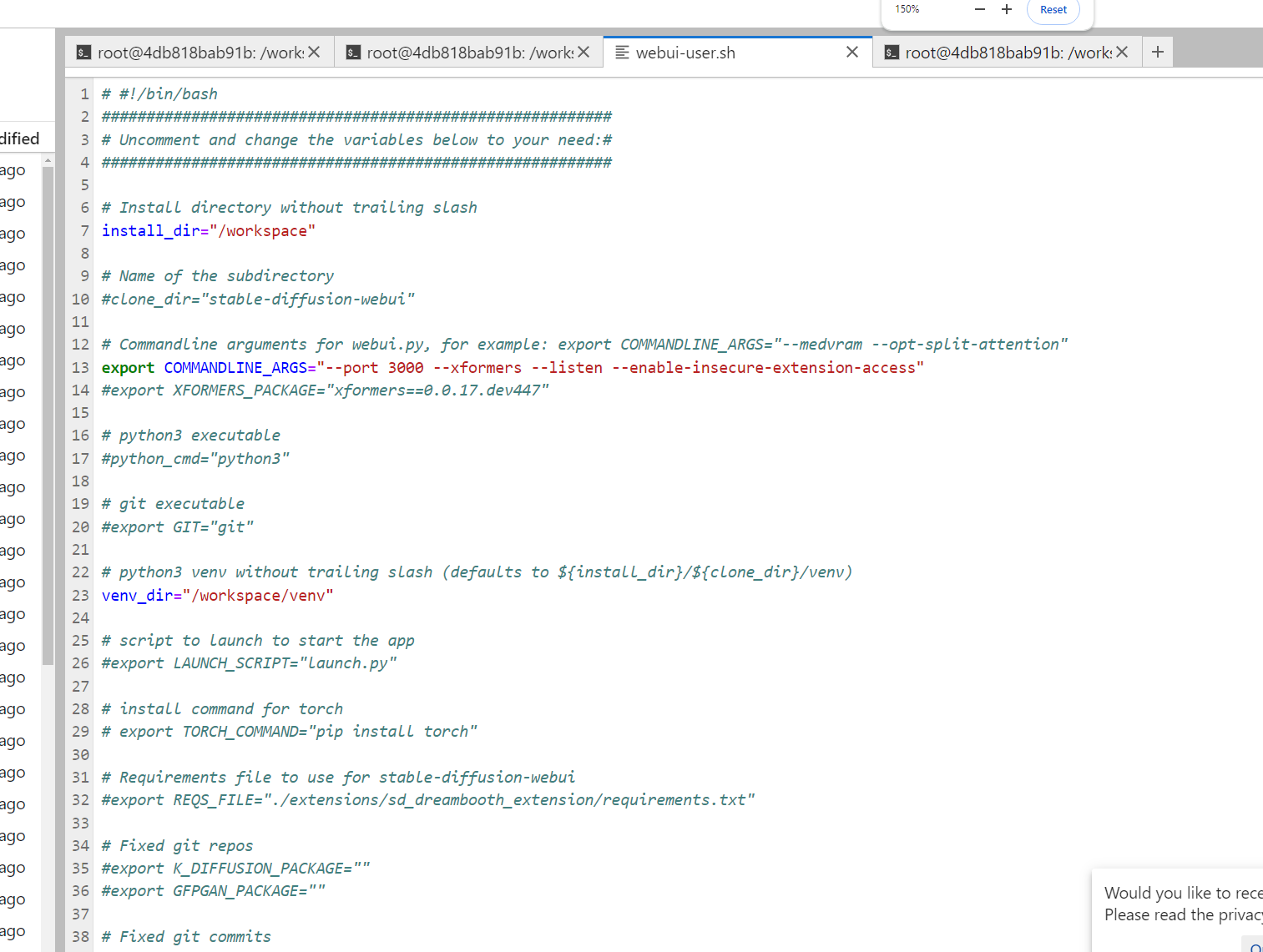The width and height of the screenshot is (1263, 952).
Task: Click the #export K_DIFFUSION_PACKAGE line
Action: (236, 868)
